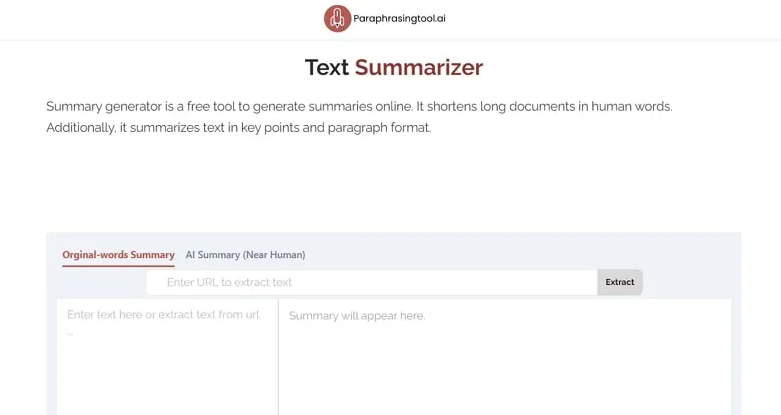Click the Summary generator description line

click(359, 106)
